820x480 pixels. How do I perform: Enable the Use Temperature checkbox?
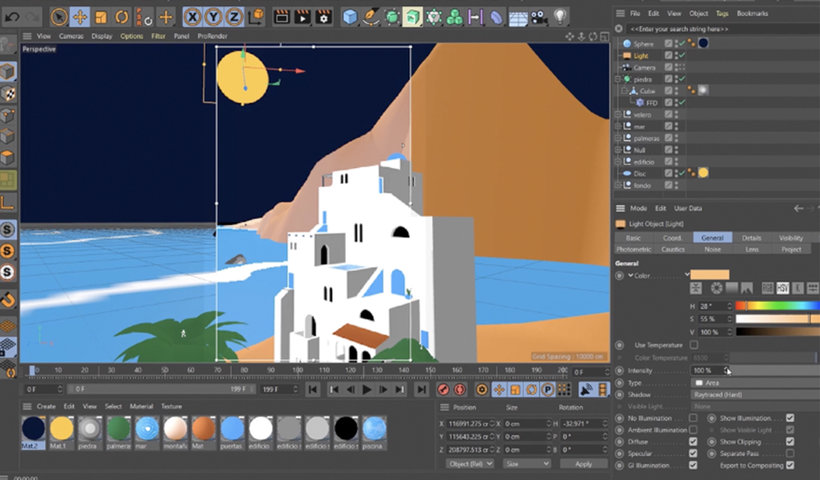[694, 345]
